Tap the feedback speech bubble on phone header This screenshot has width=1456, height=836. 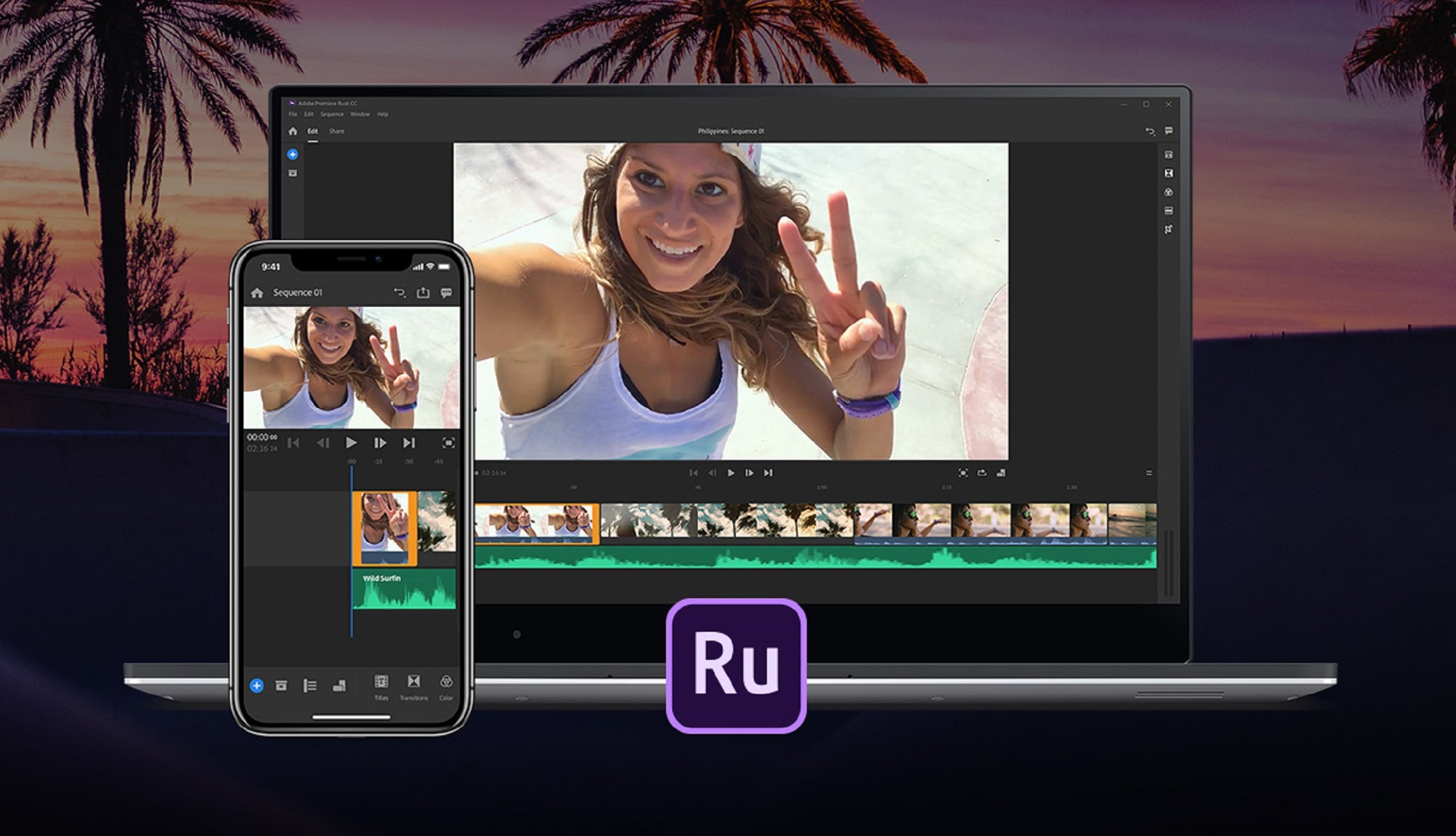(446, 292)
